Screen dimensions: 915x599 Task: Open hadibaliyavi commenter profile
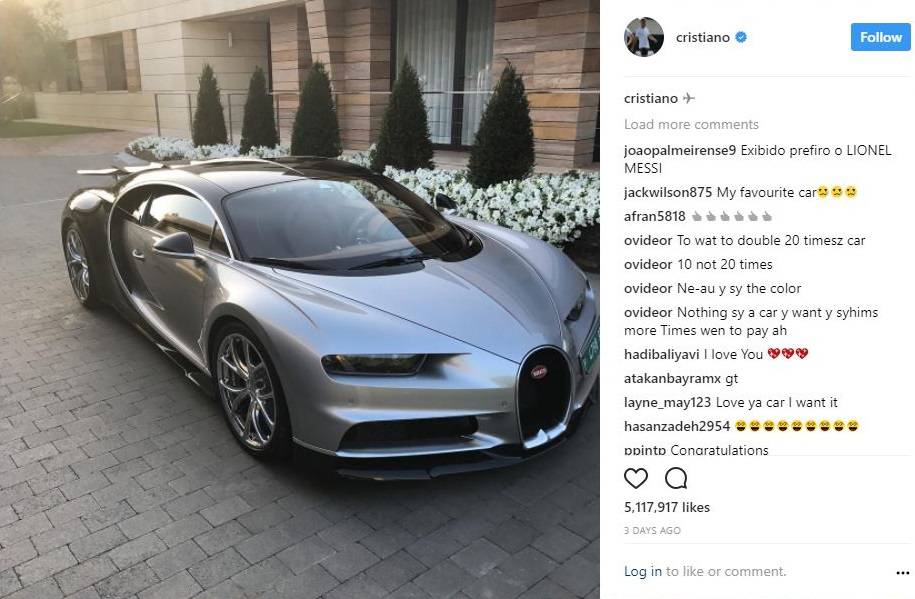661,354
